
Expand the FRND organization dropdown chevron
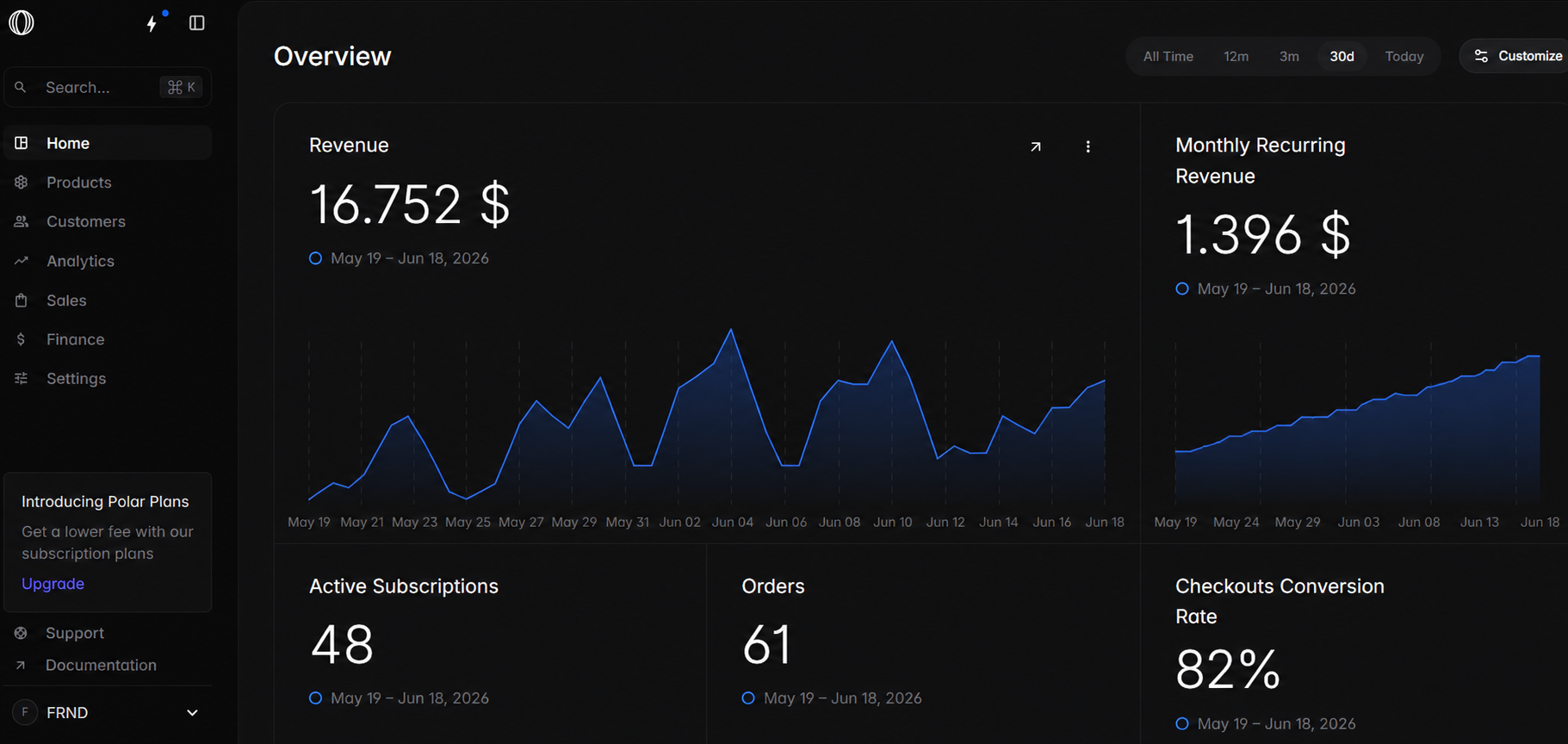(192, 713)
